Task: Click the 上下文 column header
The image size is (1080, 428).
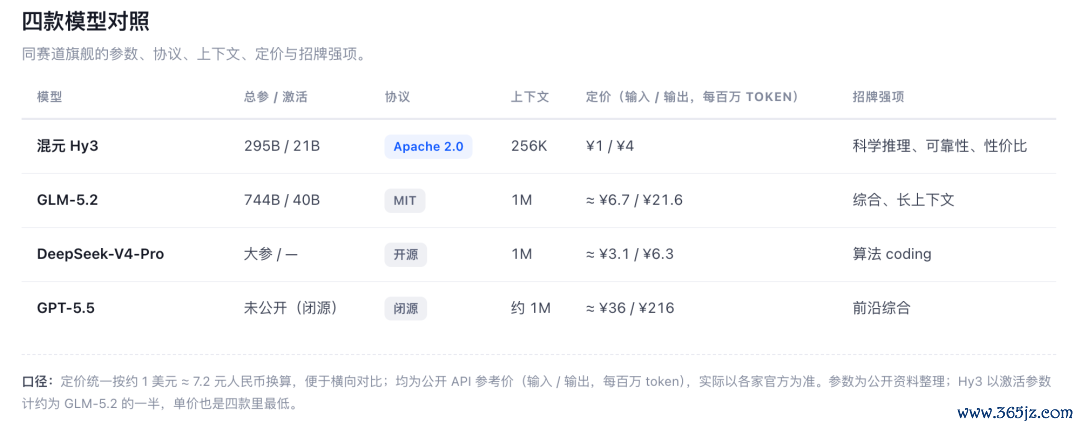Action: (530, 97)
